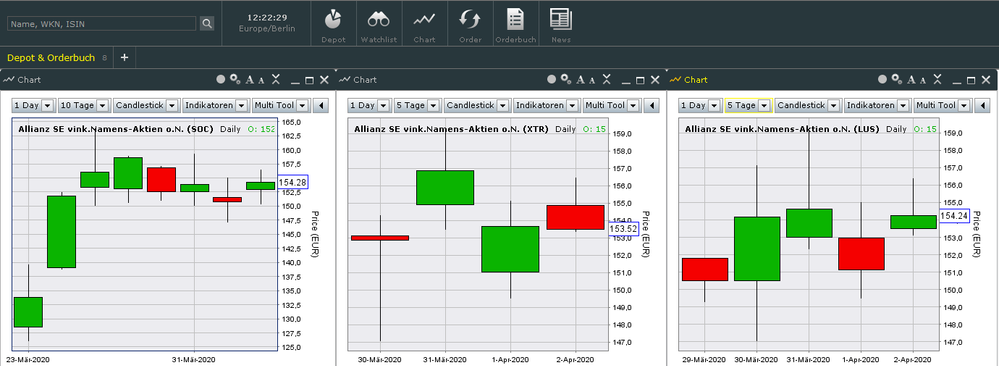Screen dimensions: 999x366
Task: Open Indikatoren dropdown in SOC chart
Action: coord(216,105)
